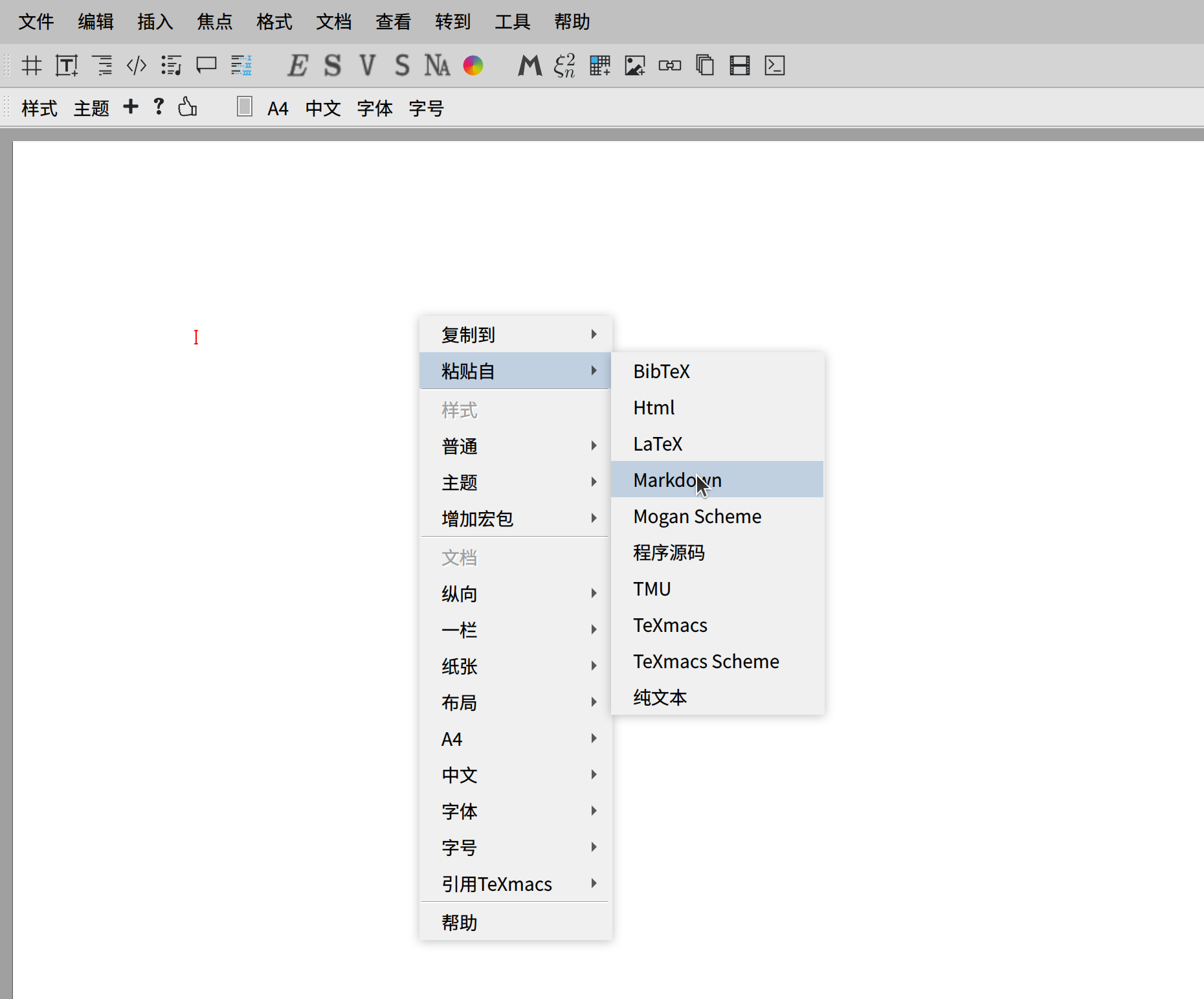Image resolution: width=1204 pixels, height=999 pixels.
Task: Choose 帮助 at the bottom of the context menu
Action: [515, 923]
